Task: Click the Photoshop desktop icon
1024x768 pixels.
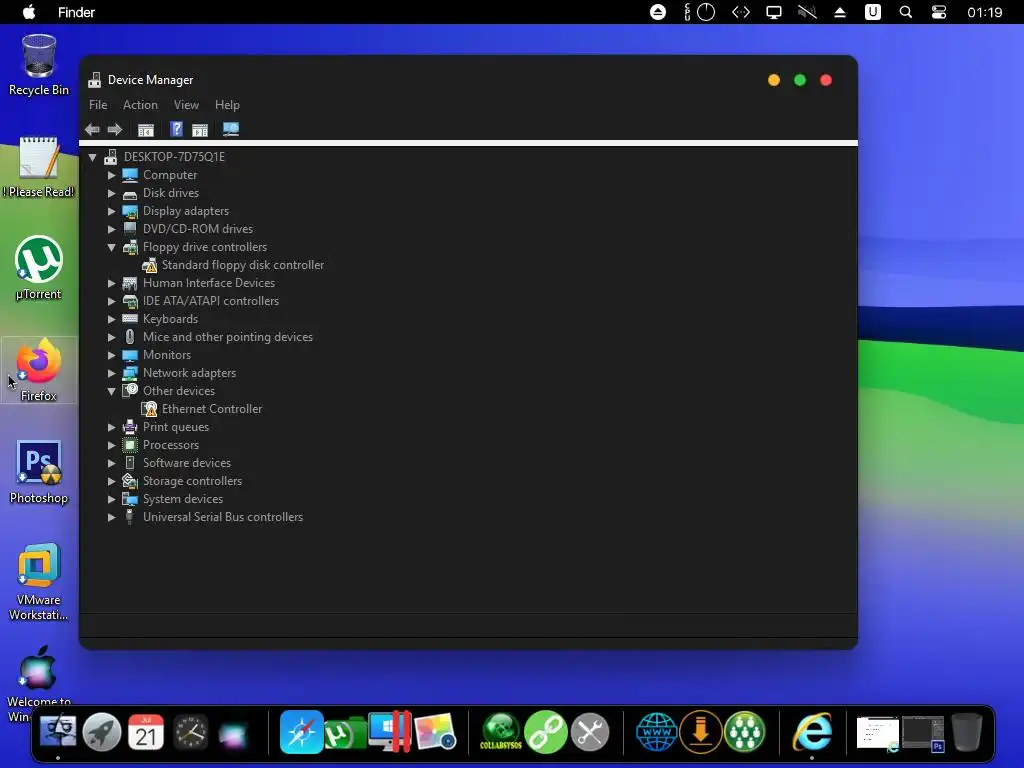Action: (x=39, y=472)
